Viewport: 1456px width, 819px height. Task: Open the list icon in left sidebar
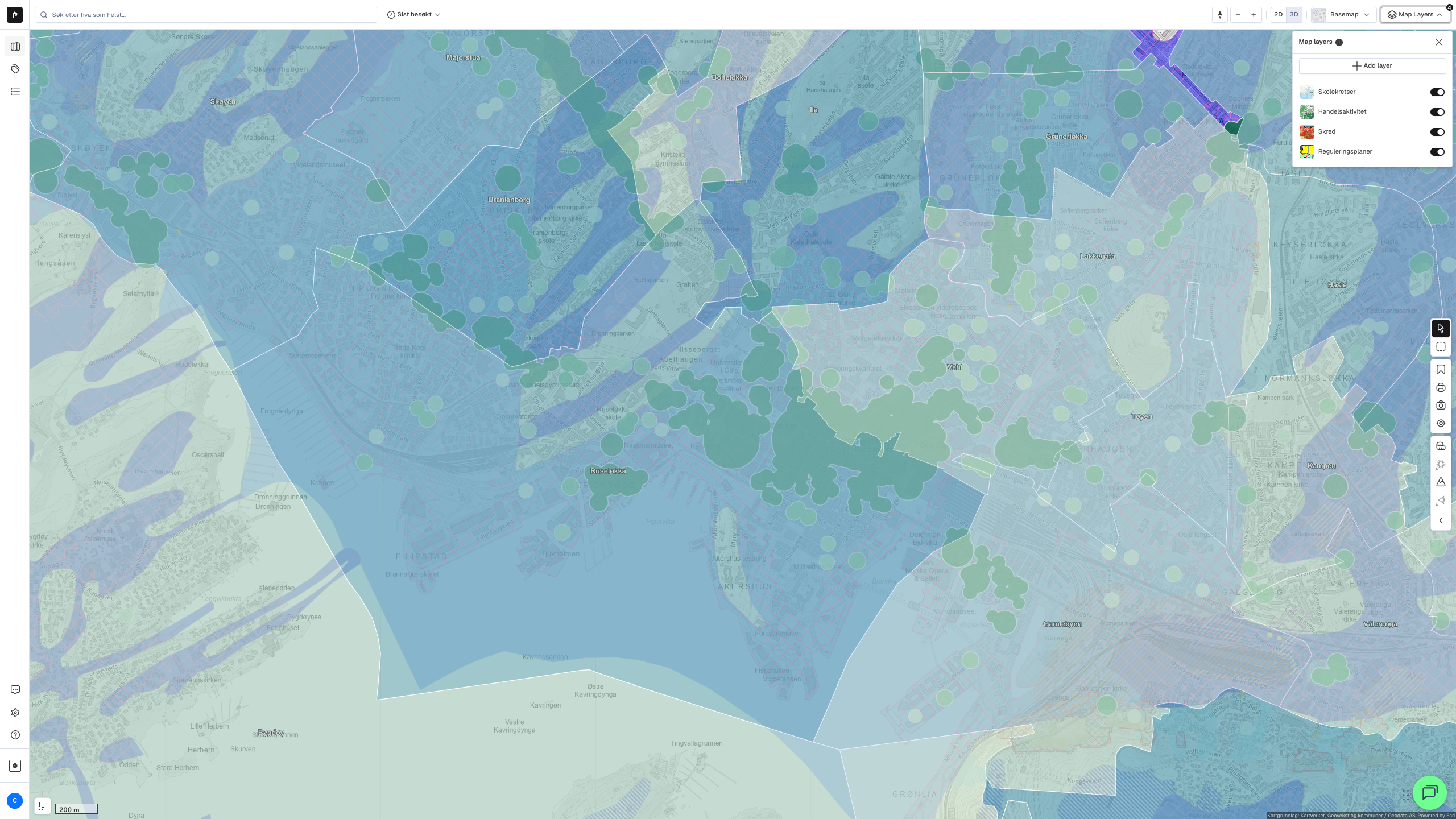15,92
